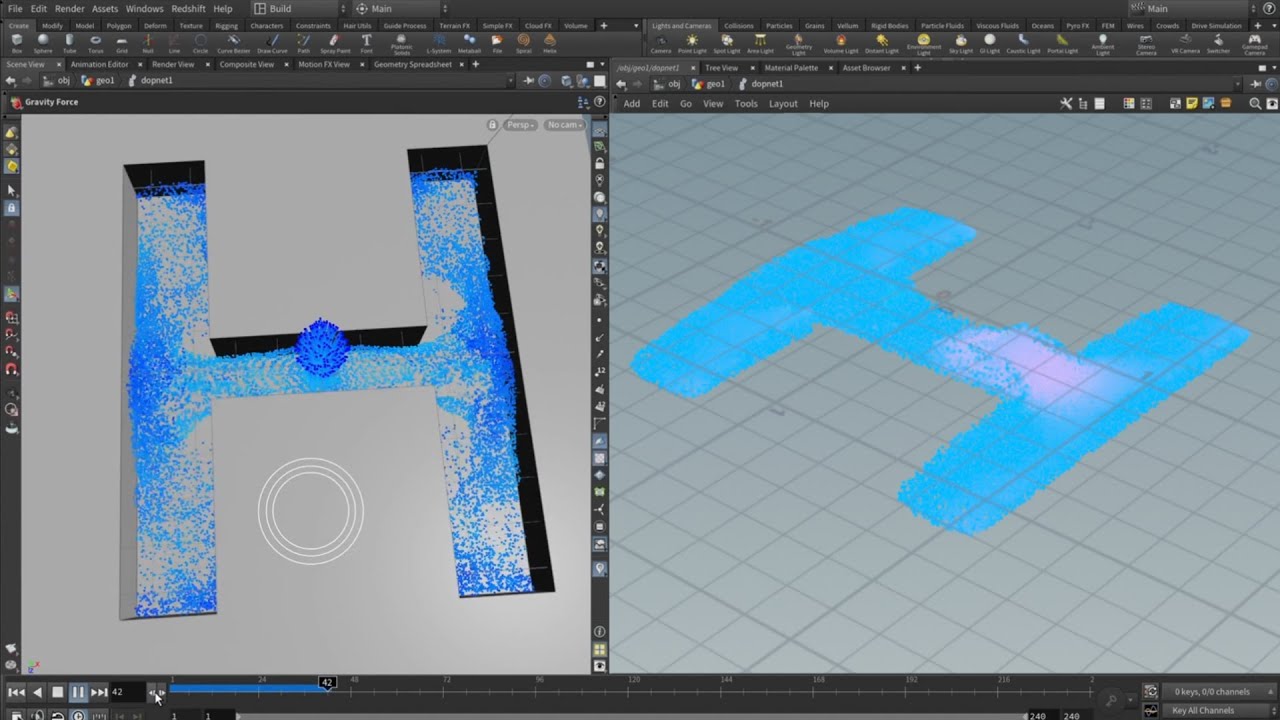Select the Draw Curve shelf tool
This screenshot has height=720, width=1280.
pyautogui.click(x=272, y=43)
